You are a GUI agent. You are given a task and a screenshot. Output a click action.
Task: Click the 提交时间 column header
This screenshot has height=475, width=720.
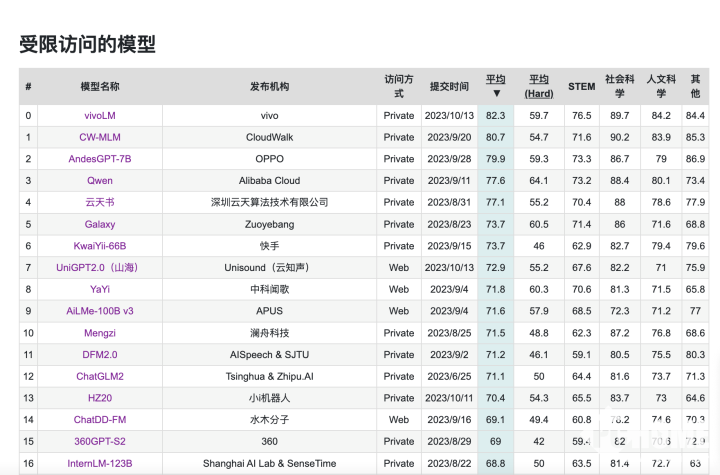449,86
